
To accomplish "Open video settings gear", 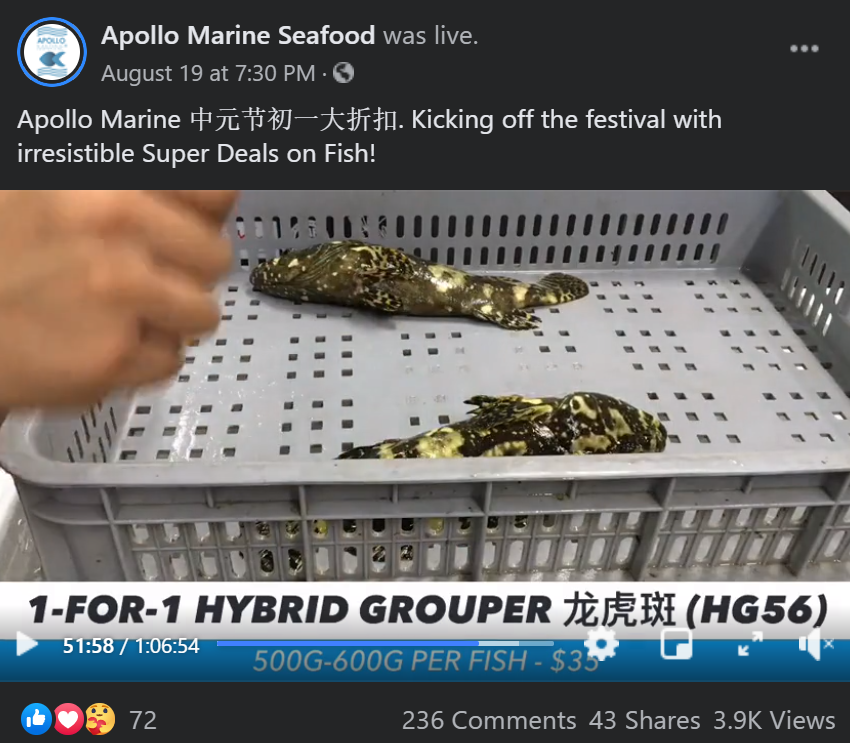I will coord(602,644).
